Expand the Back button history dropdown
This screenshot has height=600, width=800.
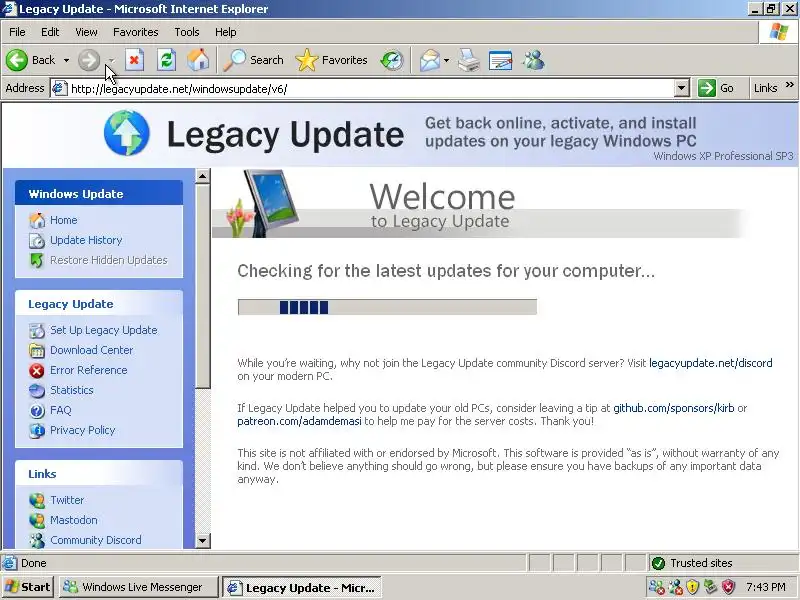coord(66,60)
